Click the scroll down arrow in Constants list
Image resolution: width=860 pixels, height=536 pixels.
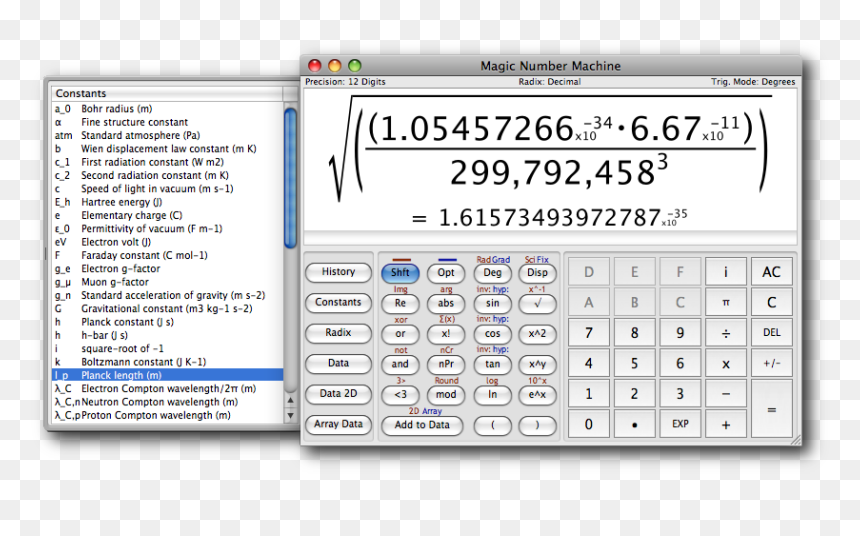click(290, 415)
